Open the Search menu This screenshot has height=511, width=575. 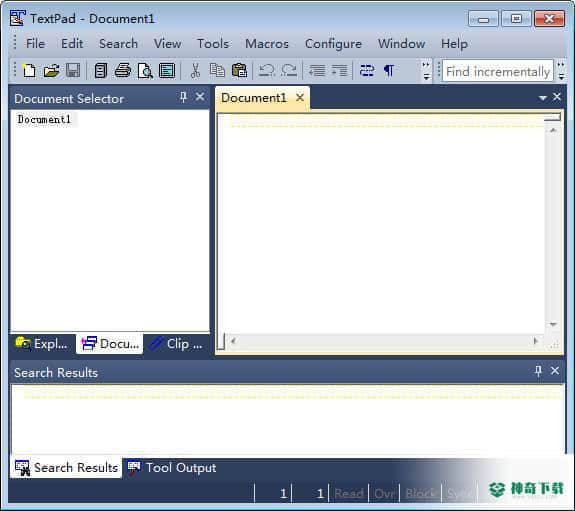pyautogui.click(x=118, y=44)
